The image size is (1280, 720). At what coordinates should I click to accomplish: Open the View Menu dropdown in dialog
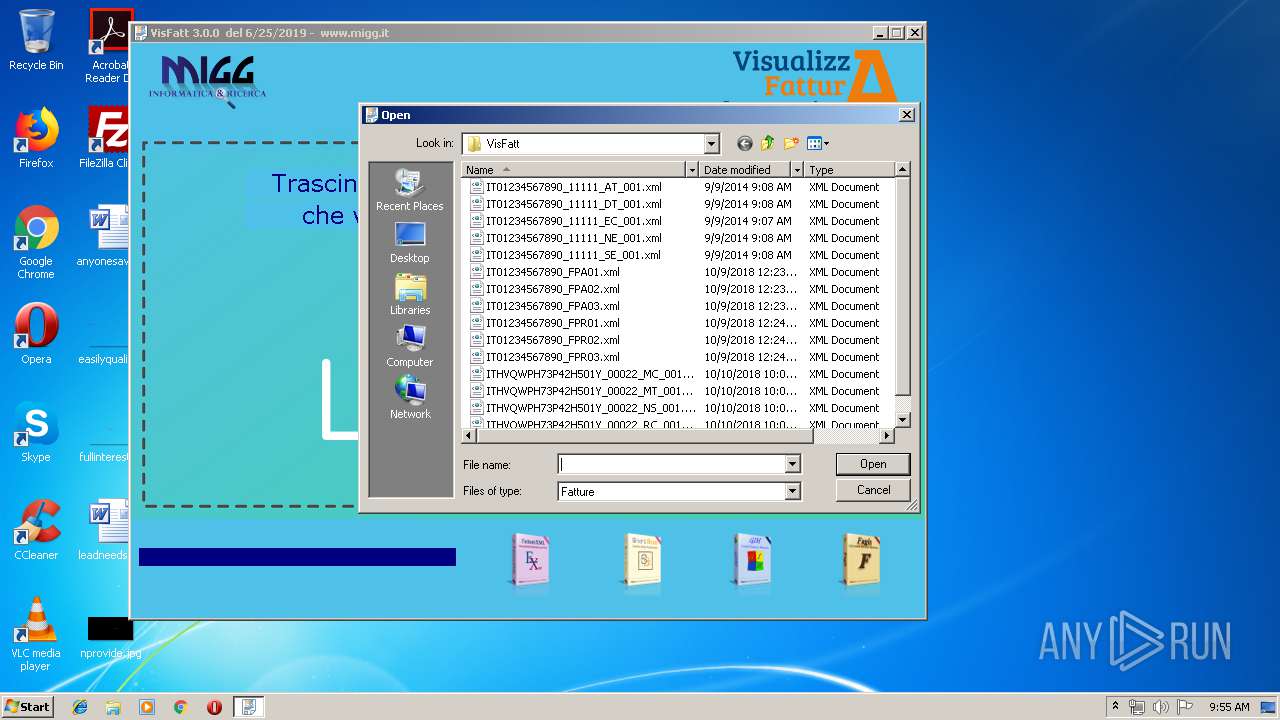818,144
